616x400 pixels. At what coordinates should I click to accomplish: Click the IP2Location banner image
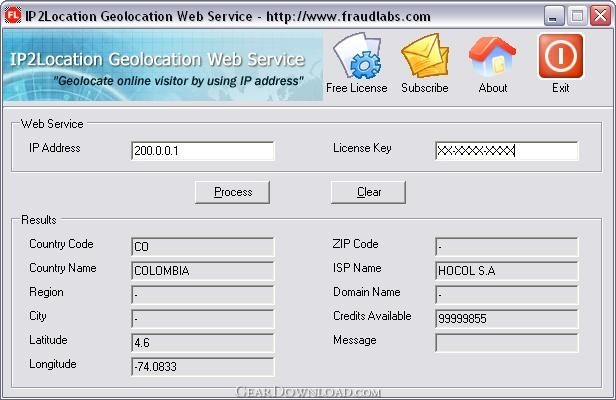[163, 66]
